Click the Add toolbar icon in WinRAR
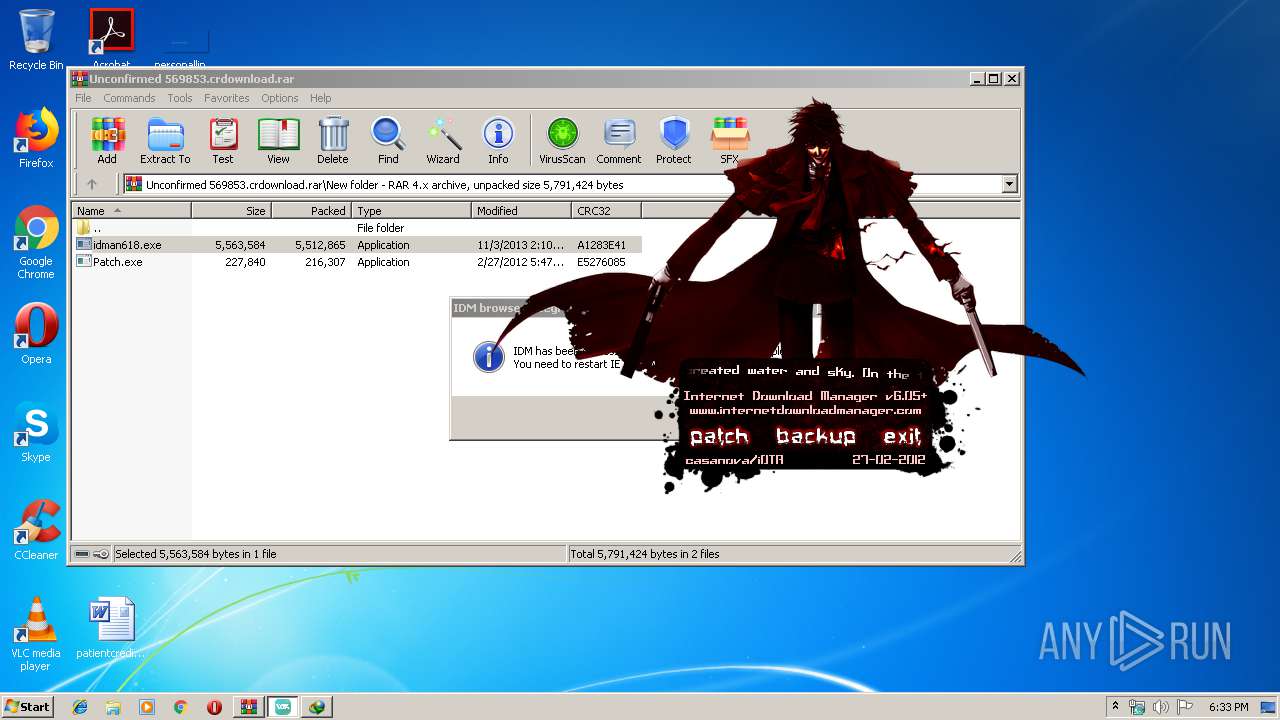The width and height of the screenshot is (1280, 720). [x=107, y=140]
